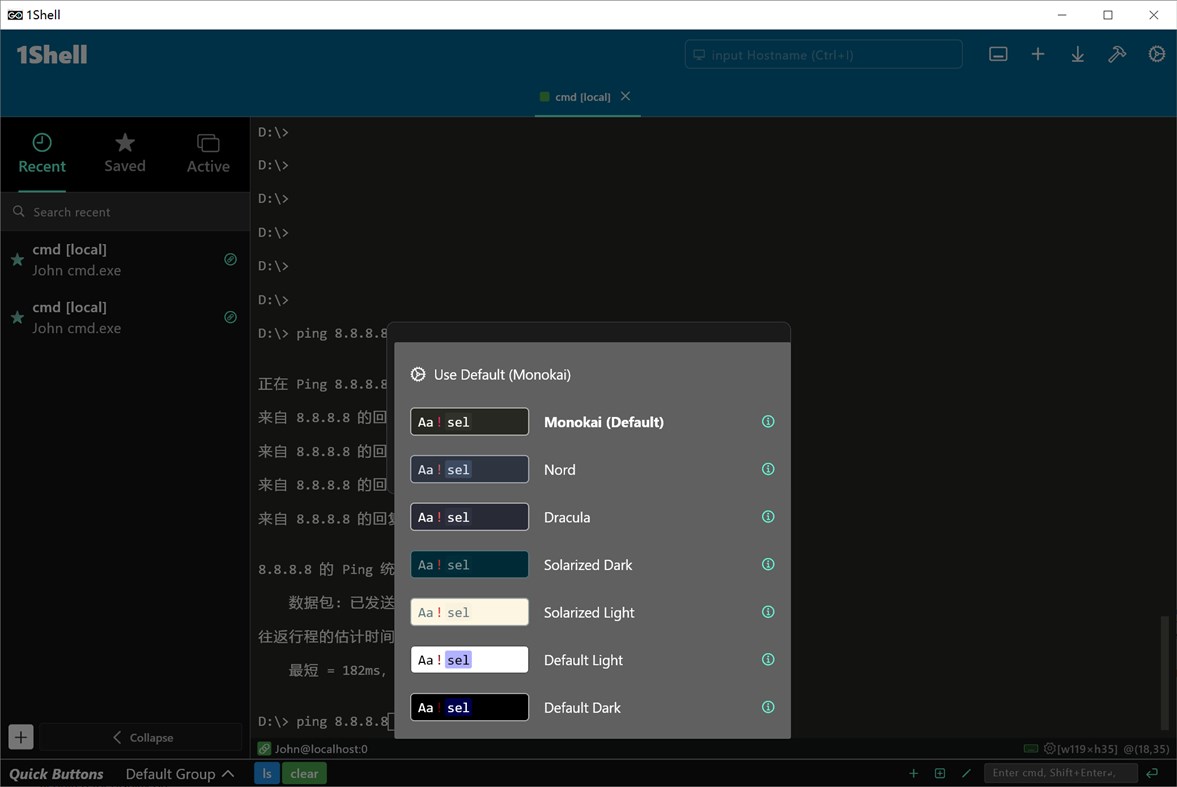
Task: Click the Default Light preview swatch
Action: [x=469, y=660]
